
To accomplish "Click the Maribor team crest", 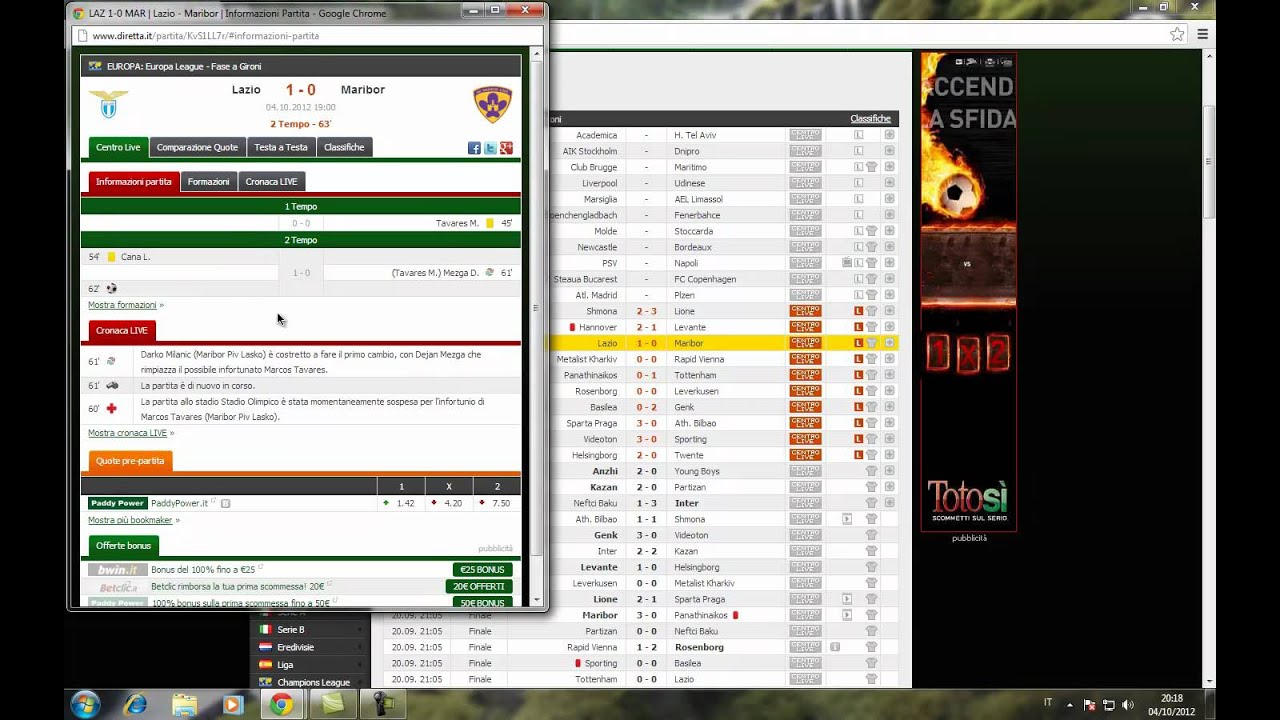I will coord(492,104).
